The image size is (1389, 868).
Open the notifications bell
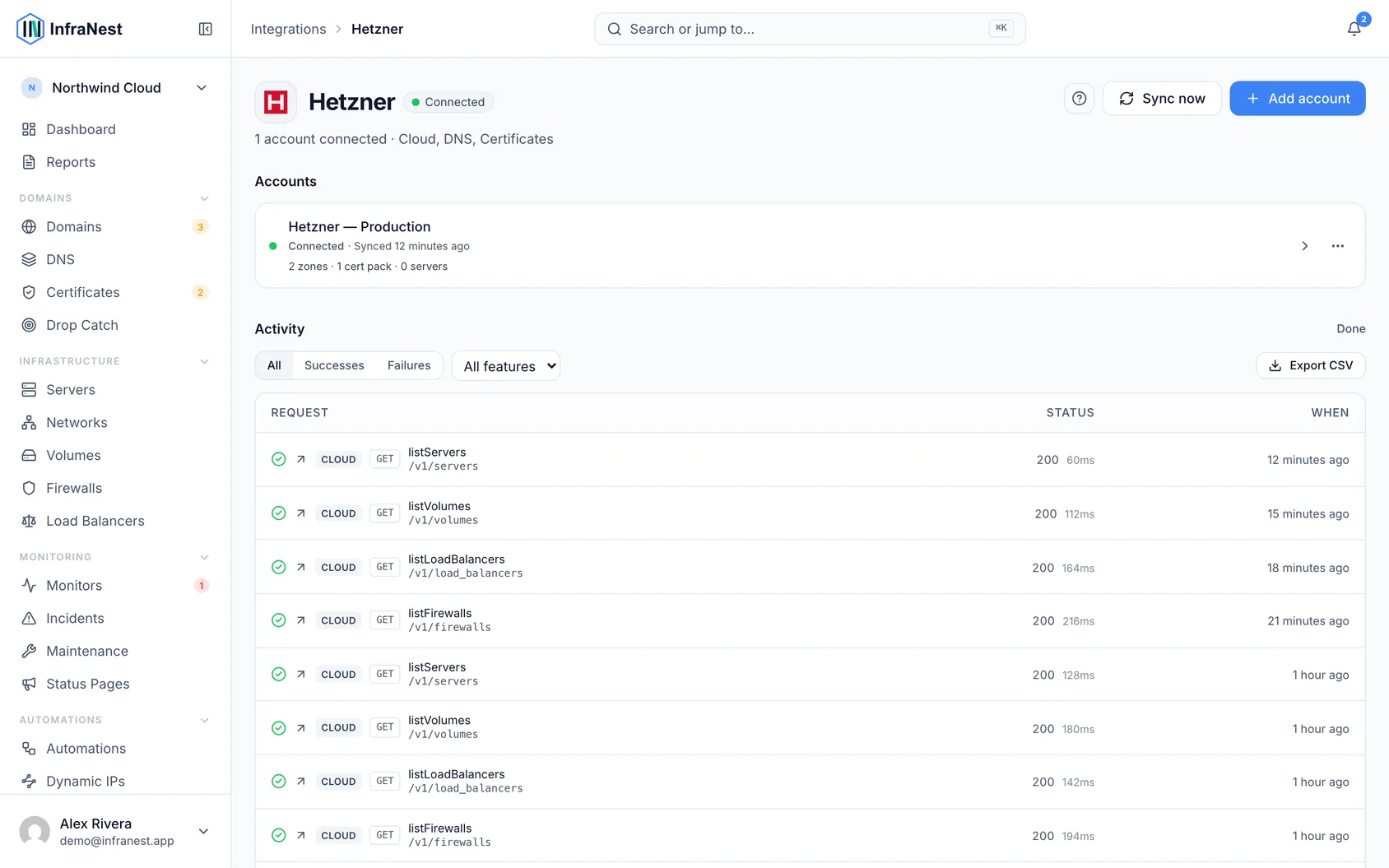point(1354,29)
